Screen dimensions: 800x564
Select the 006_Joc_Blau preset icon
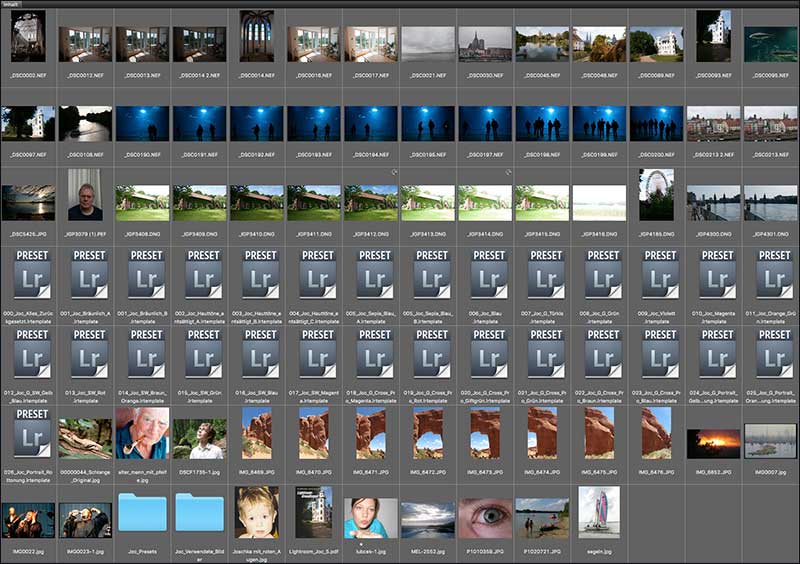[489, 275]
